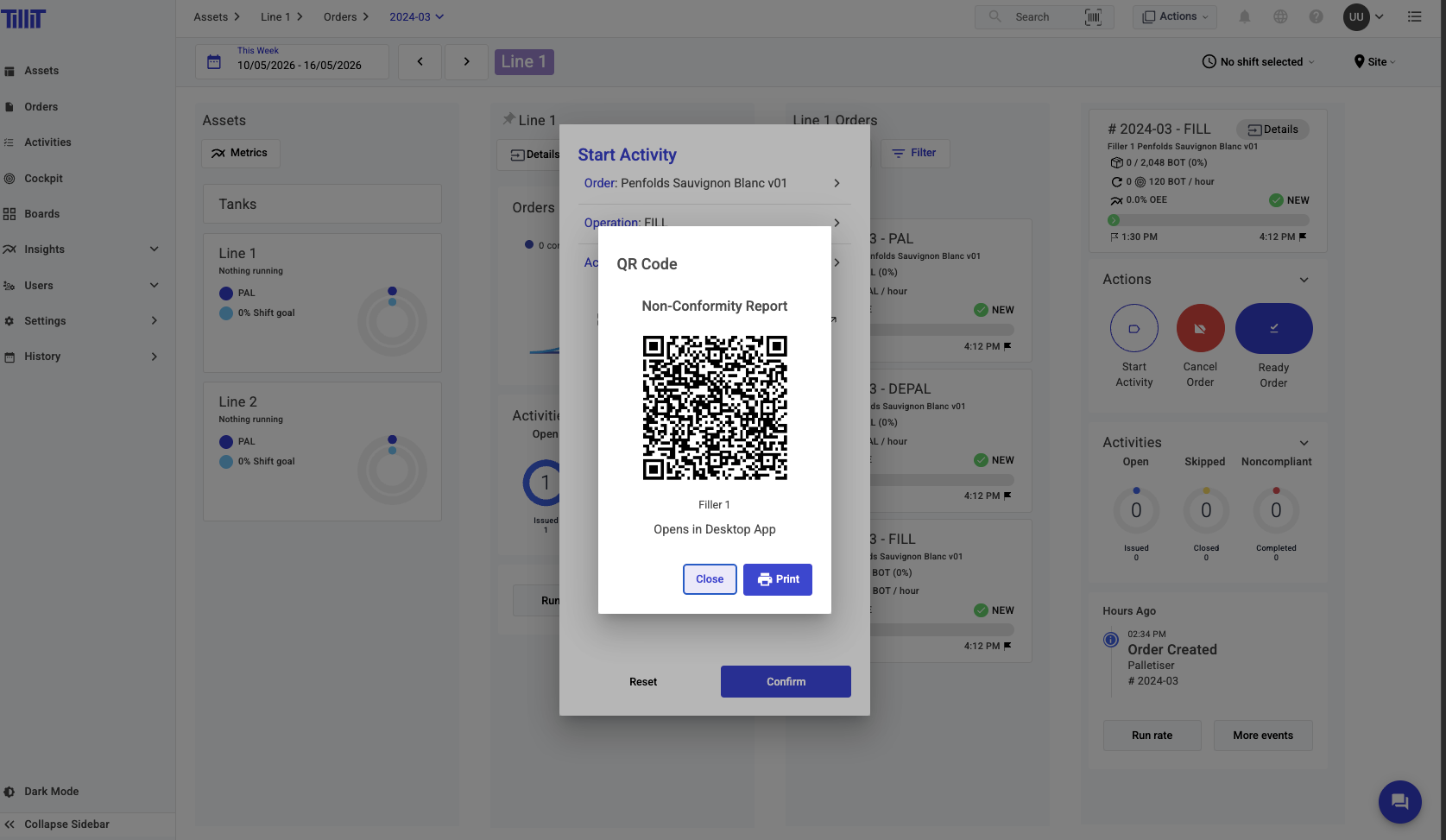This screenshot has width=1446, height=840.
Task: Select the Line 2 asset card
Action: click(322, 452)
